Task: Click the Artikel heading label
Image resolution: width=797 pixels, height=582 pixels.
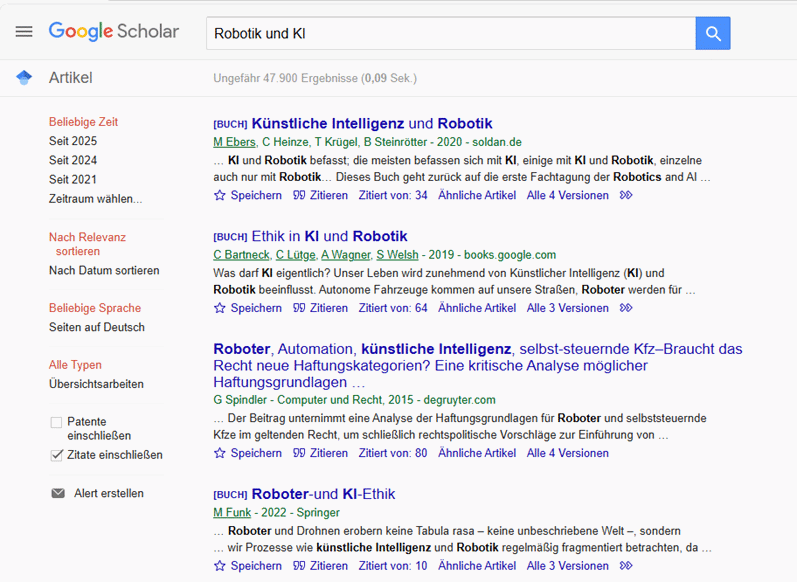Action: tap(71, 78)
